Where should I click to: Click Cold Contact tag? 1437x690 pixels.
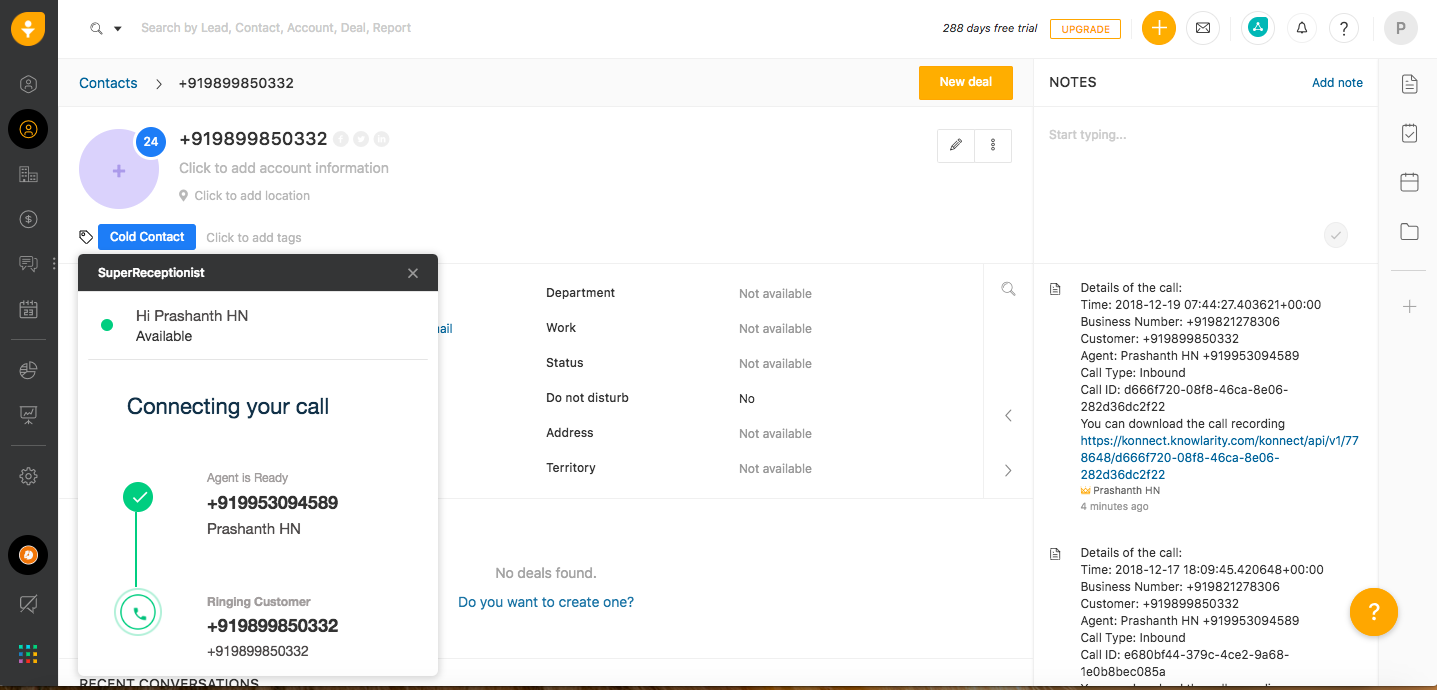click(147, 237)
